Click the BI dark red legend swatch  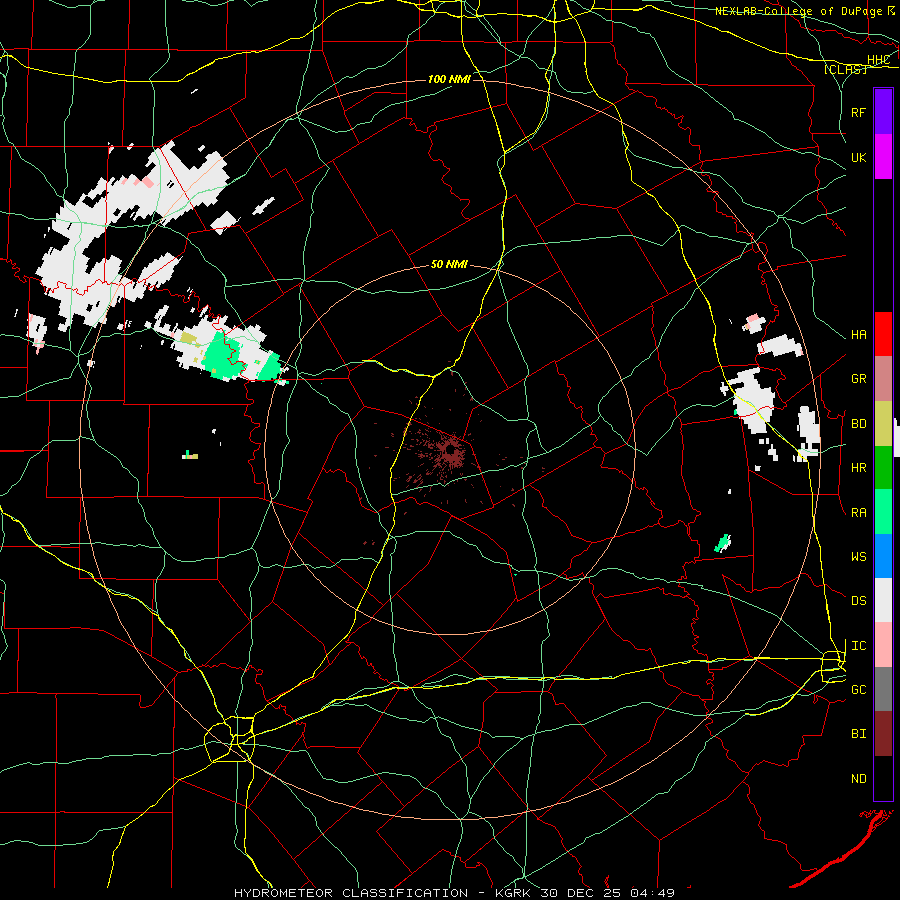pyautogui.click(x=883, y=734)
